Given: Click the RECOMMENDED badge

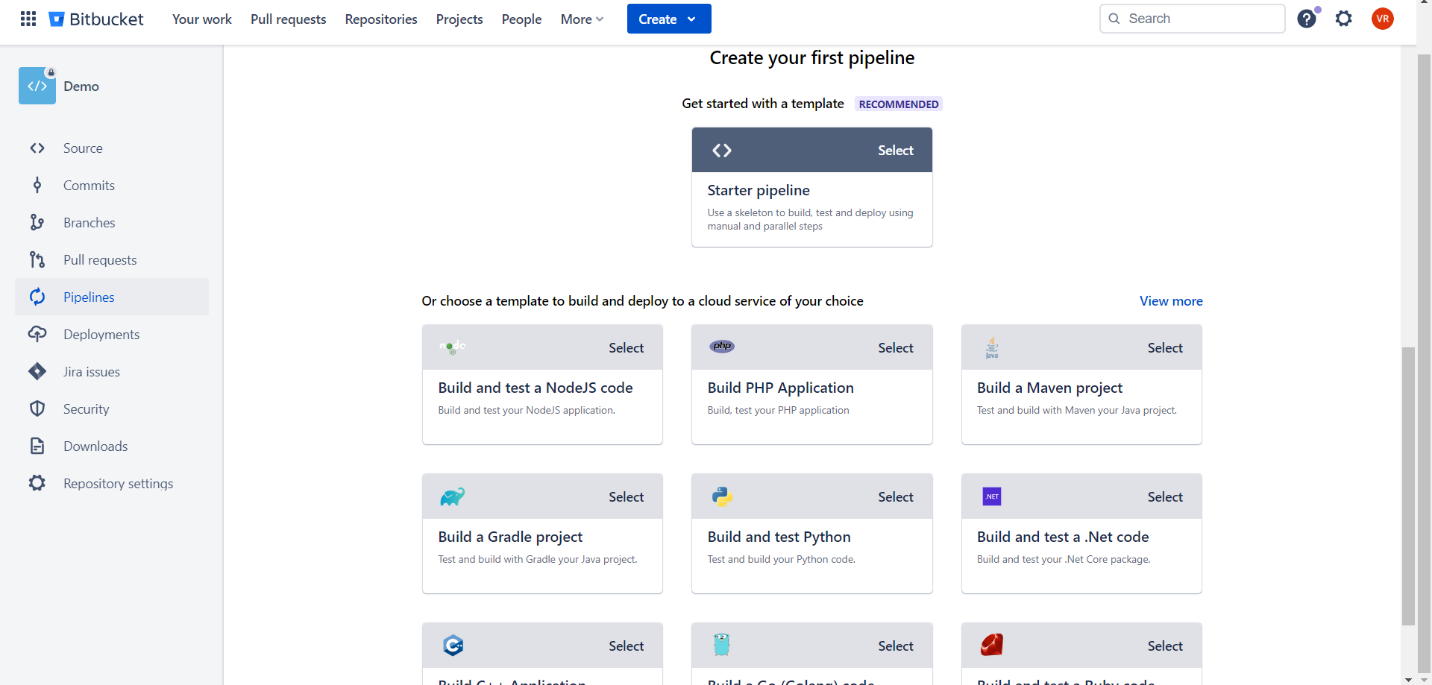Looking at the screenshot, I should click(899, 104).
